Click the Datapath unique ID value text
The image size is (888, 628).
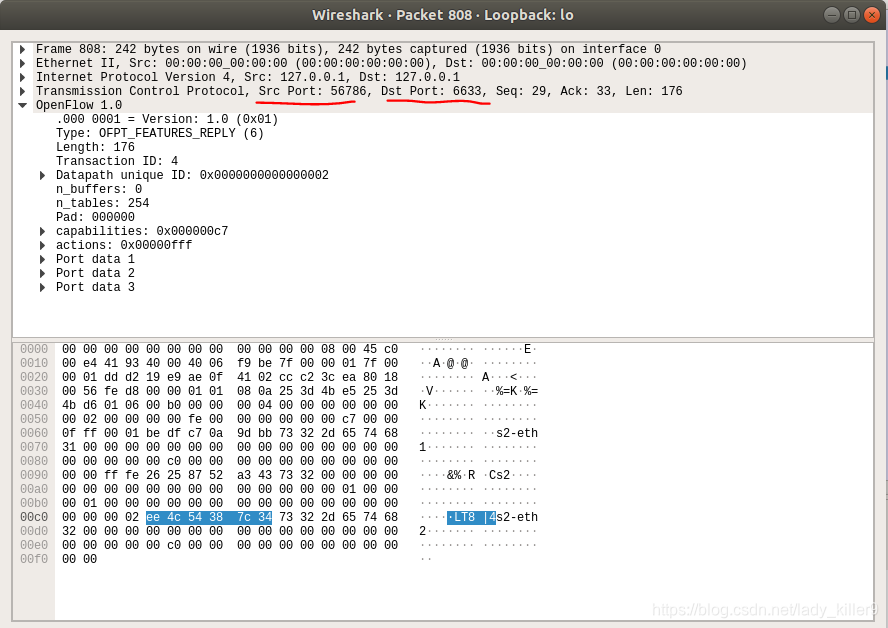tap(264, 175)
